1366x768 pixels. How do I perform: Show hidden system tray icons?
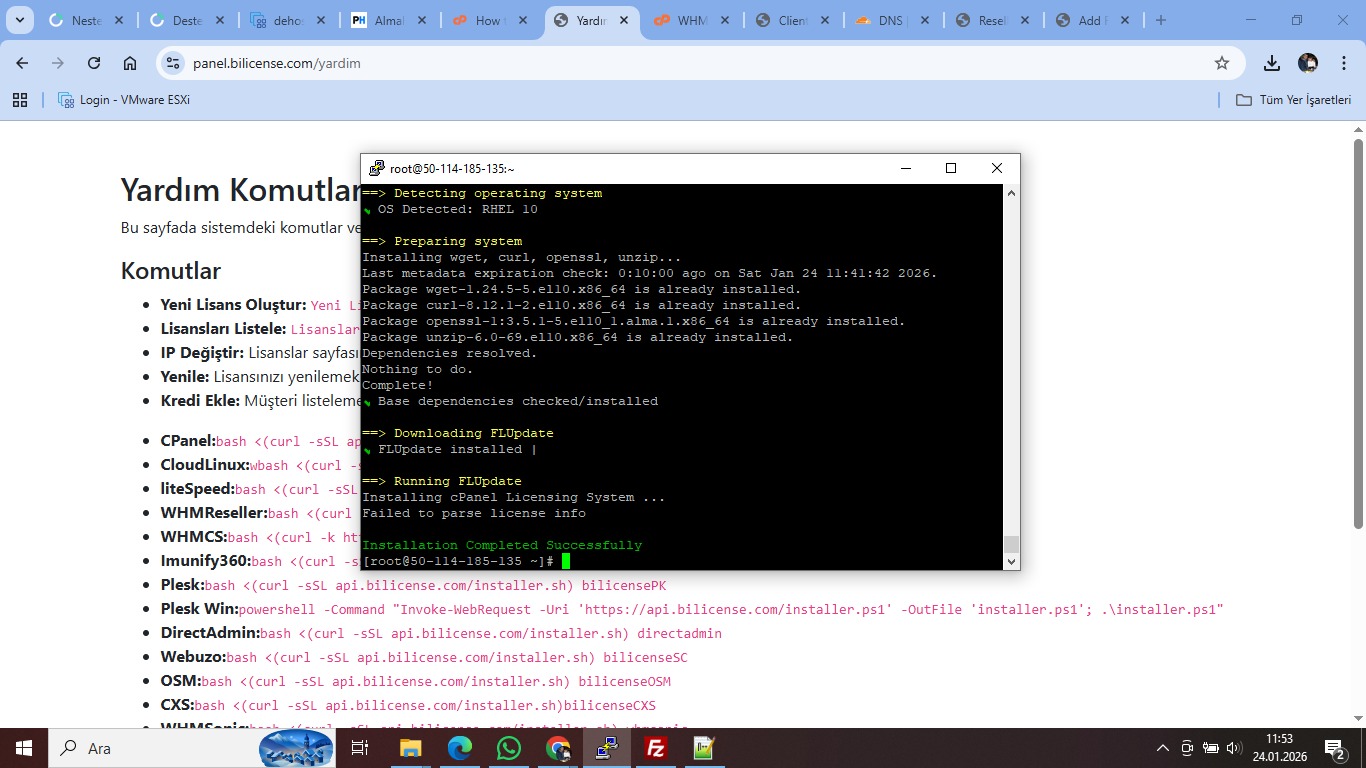1163,748
